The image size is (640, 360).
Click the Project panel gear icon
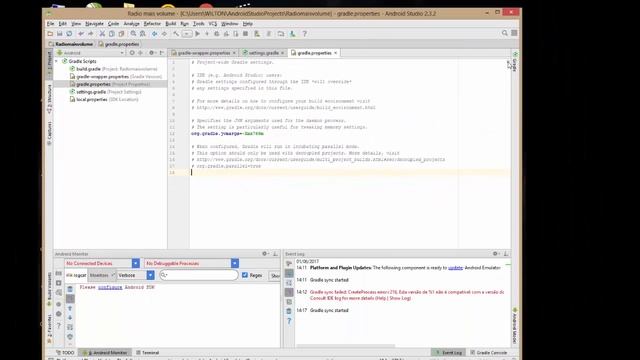click(x=151, y=53)
